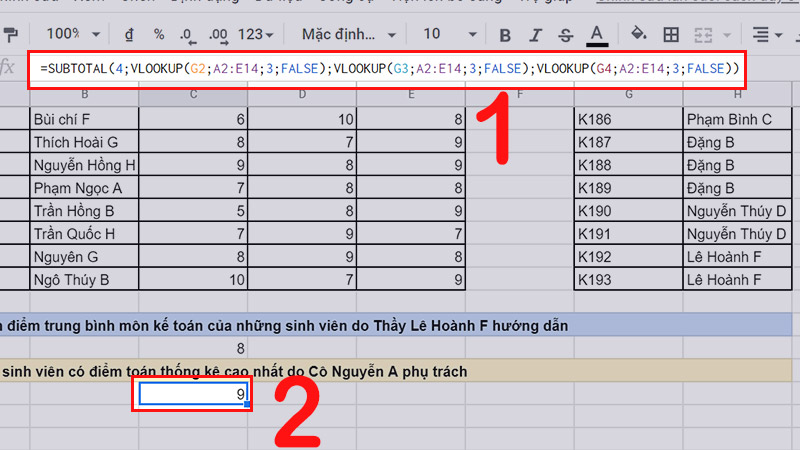Select the cell containing Phạm Ngọc A
Viewport: 800px width, 450px height.
tap(84, 187)
